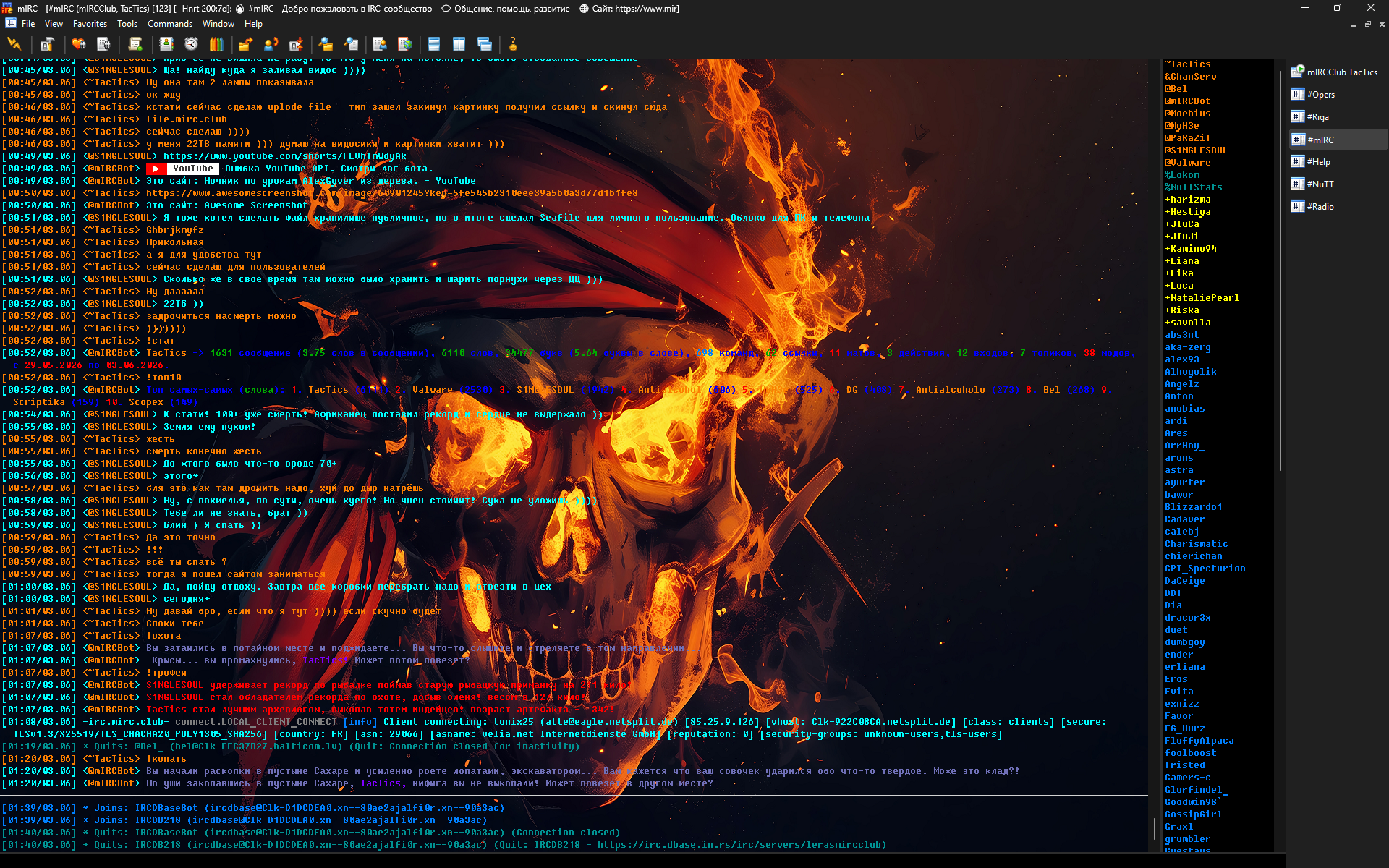Select +savolla in the nick list
Image resolution: width=1389 pixels, height=868 pixels.
pyautogui.click(x=1187, y=323)
